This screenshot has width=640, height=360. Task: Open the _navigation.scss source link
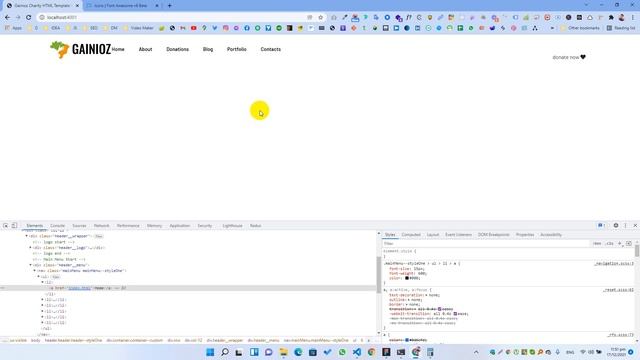(x=613, y=264)
